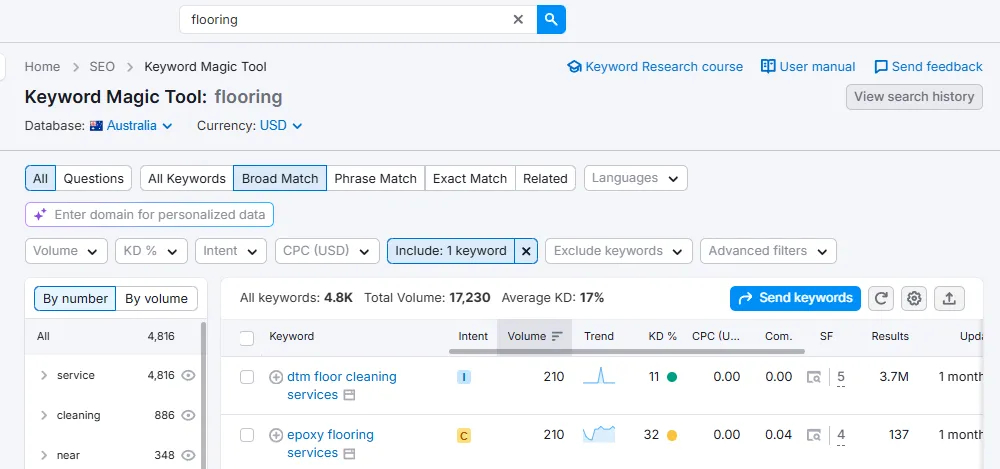Click the refresh metrics icon
Screen dimensions: 1000x469
[x=881, y=298]
